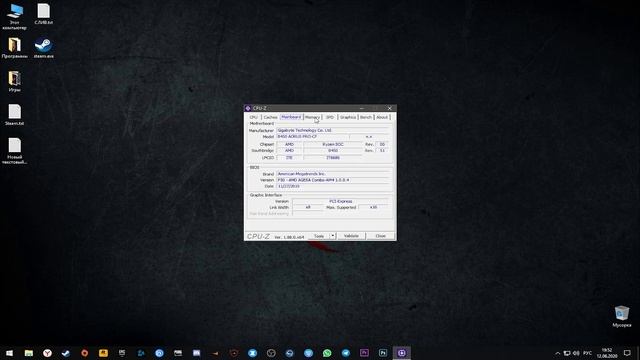Click the CPU-Z title bar icon

click(248, 108)
